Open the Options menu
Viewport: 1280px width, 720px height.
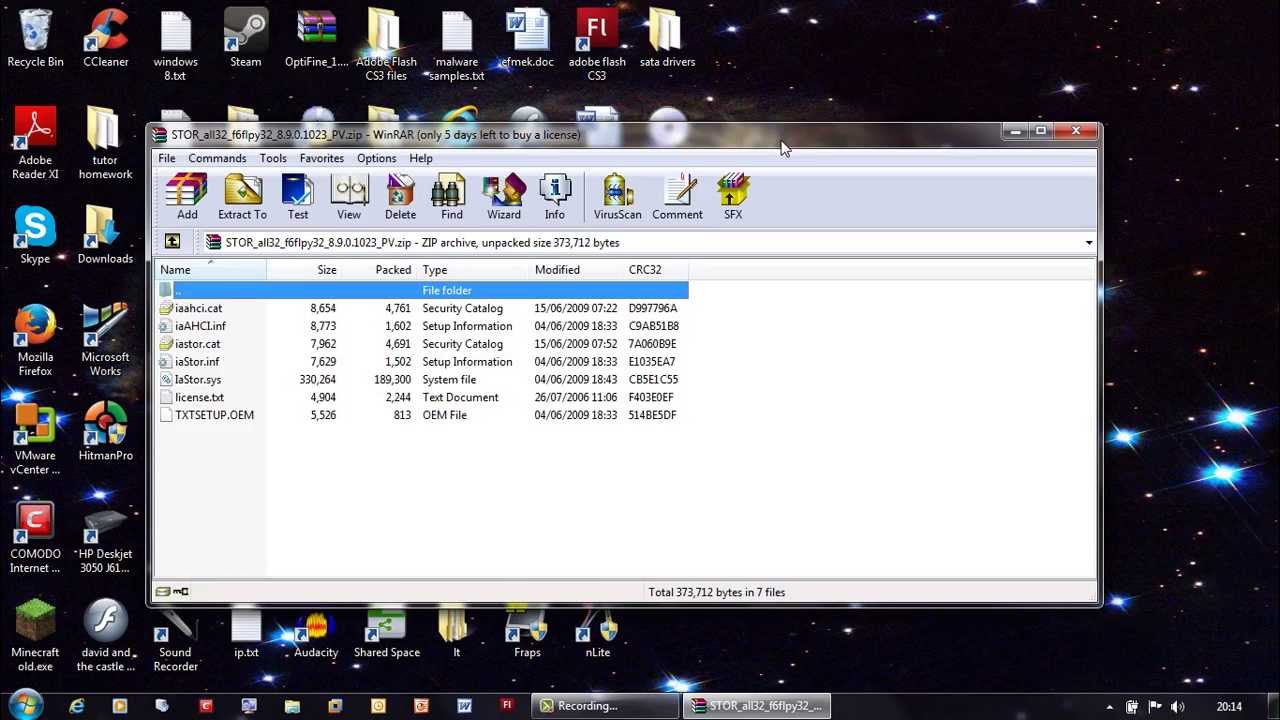pos(377,158)
